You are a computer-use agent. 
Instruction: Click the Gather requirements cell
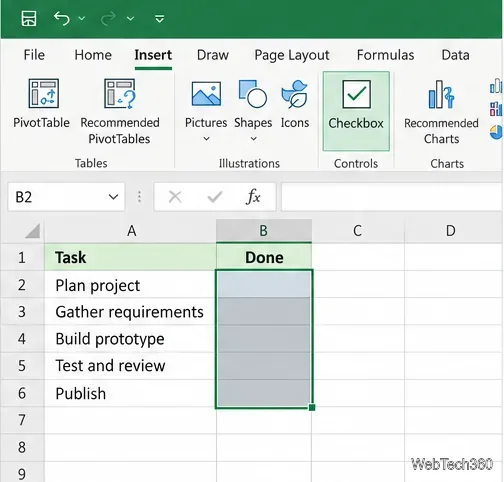(130, 312)
